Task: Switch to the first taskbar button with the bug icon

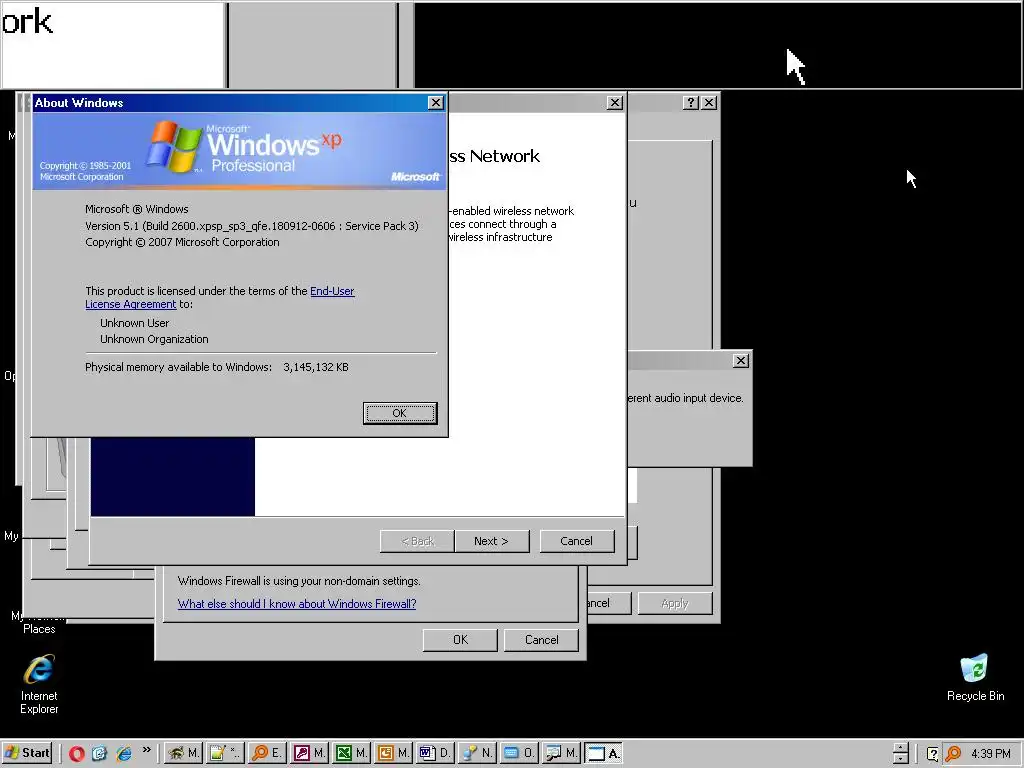Action: [182, 753]
